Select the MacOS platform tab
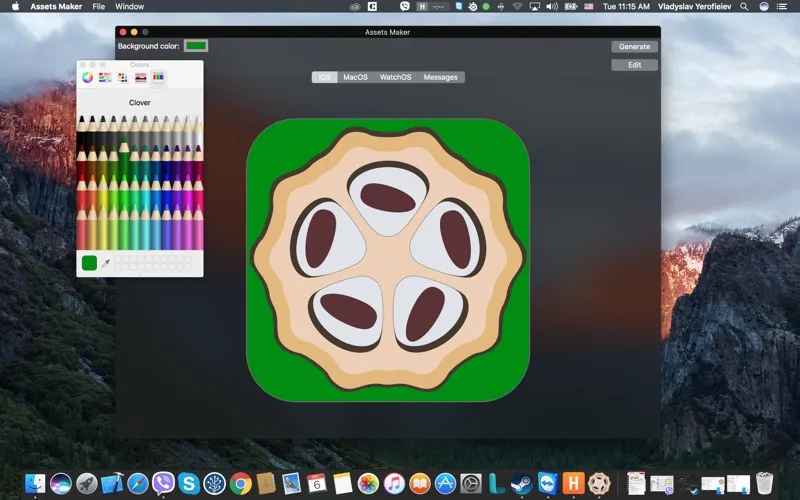The height and width of the screenshot is (500, 800). pyautogui.click(x=355, y=77)
